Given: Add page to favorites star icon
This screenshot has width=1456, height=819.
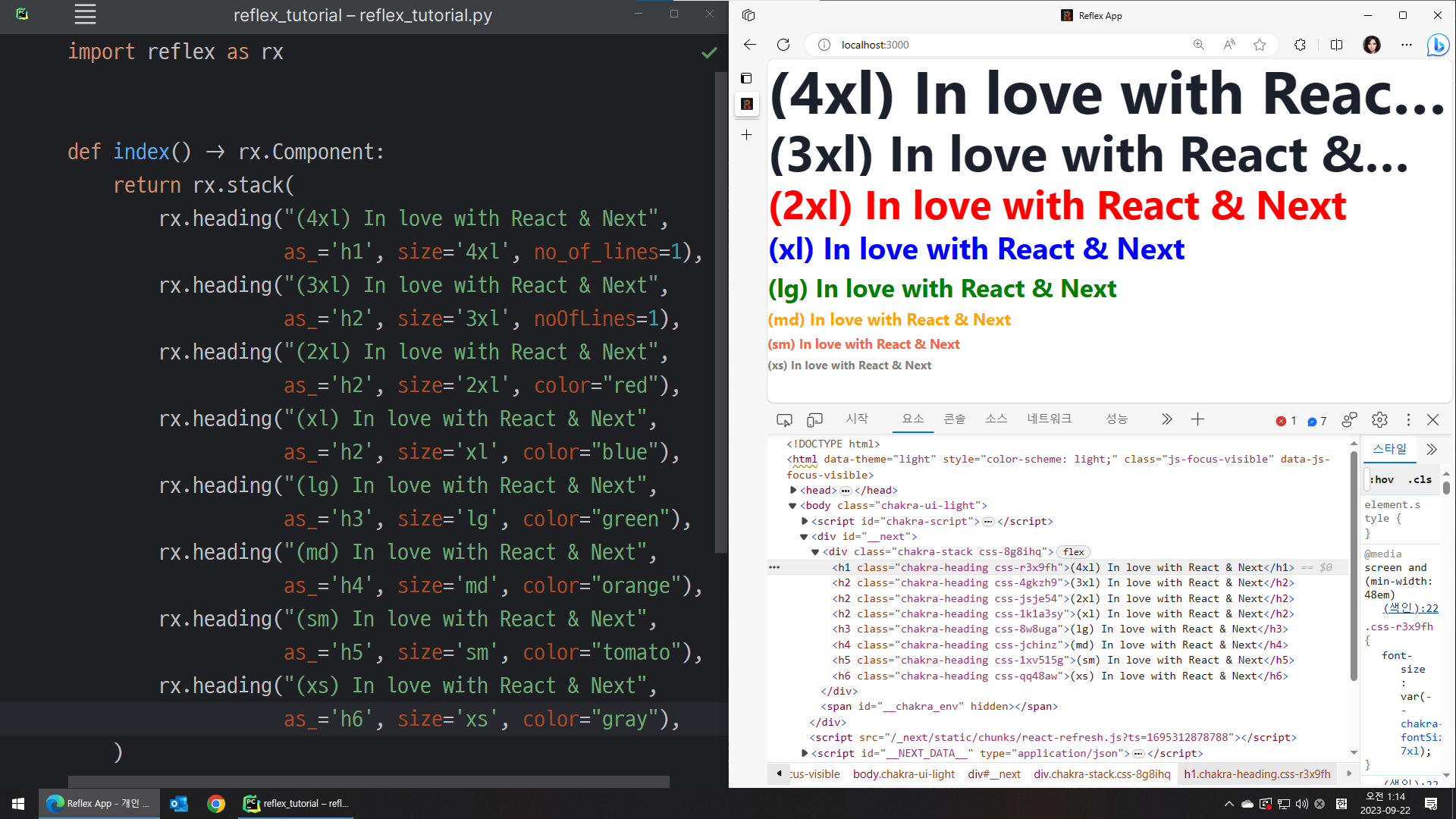Looking at the screenshot, I should click(x=1260, y=45).
